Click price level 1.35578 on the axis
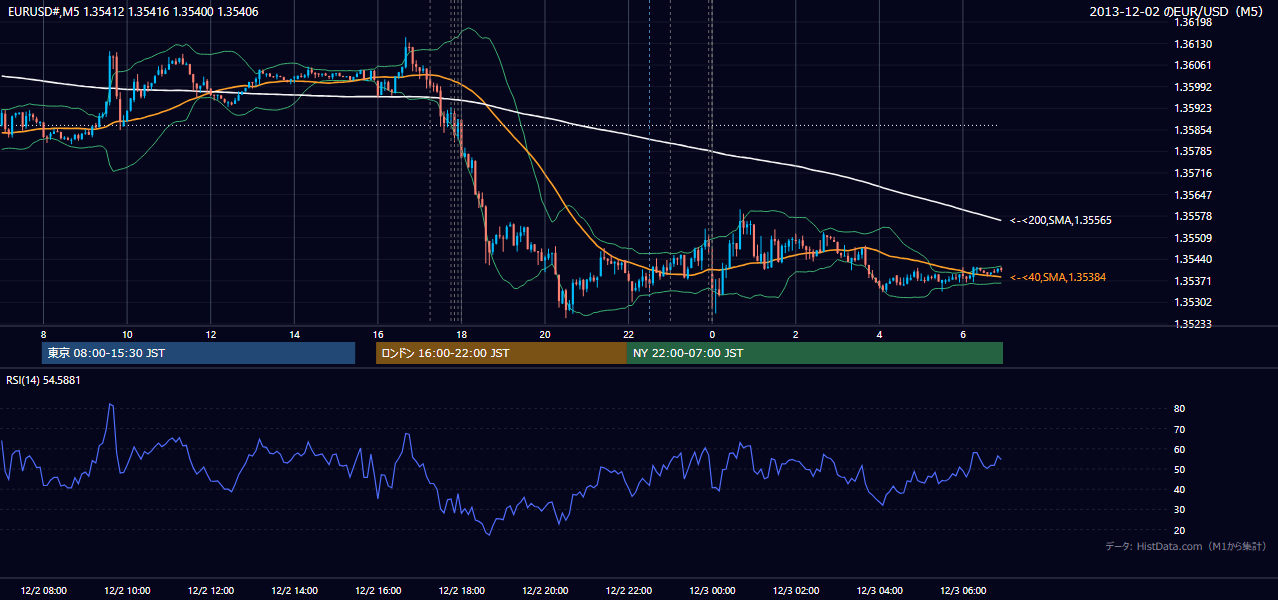This screenshot has width=1278, height=600. 1193,216
